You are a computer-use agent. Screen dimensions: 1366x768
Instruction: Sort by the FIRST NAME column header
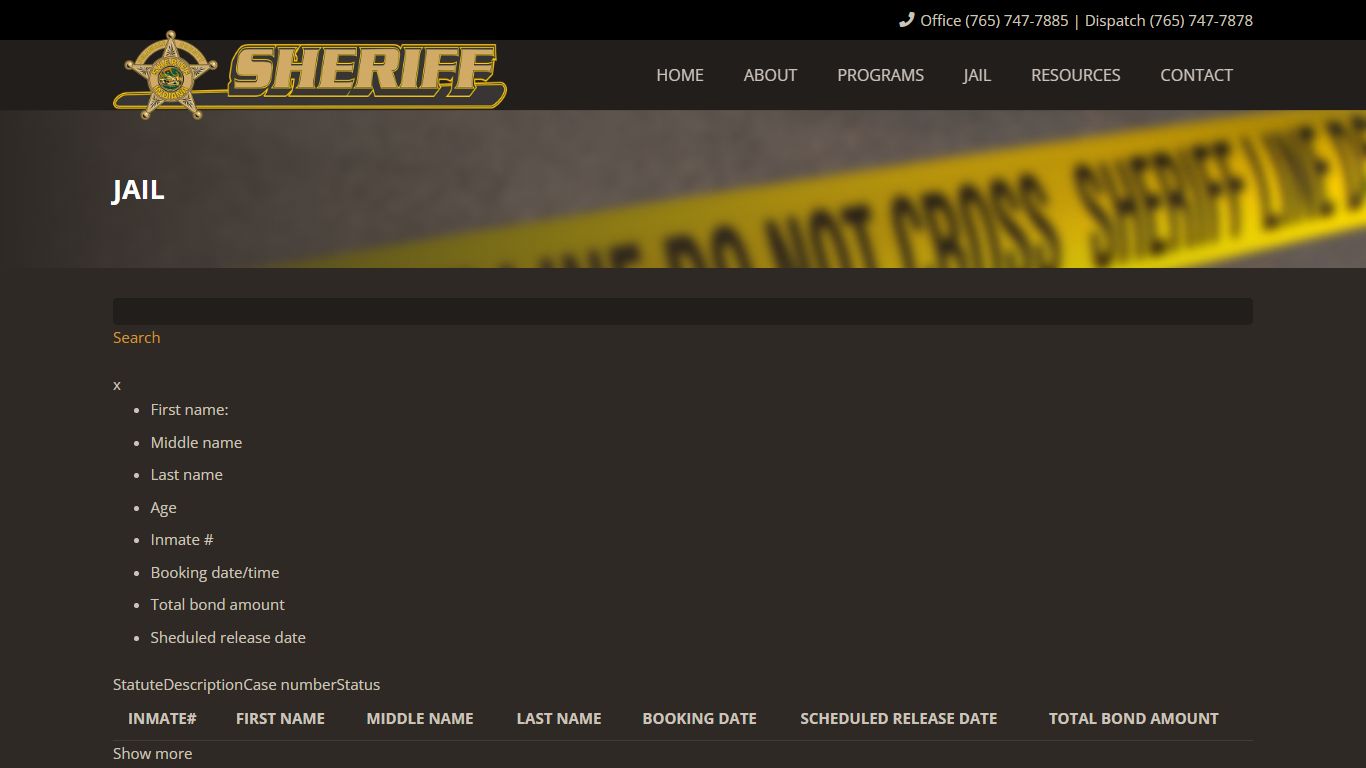(280, 718)
